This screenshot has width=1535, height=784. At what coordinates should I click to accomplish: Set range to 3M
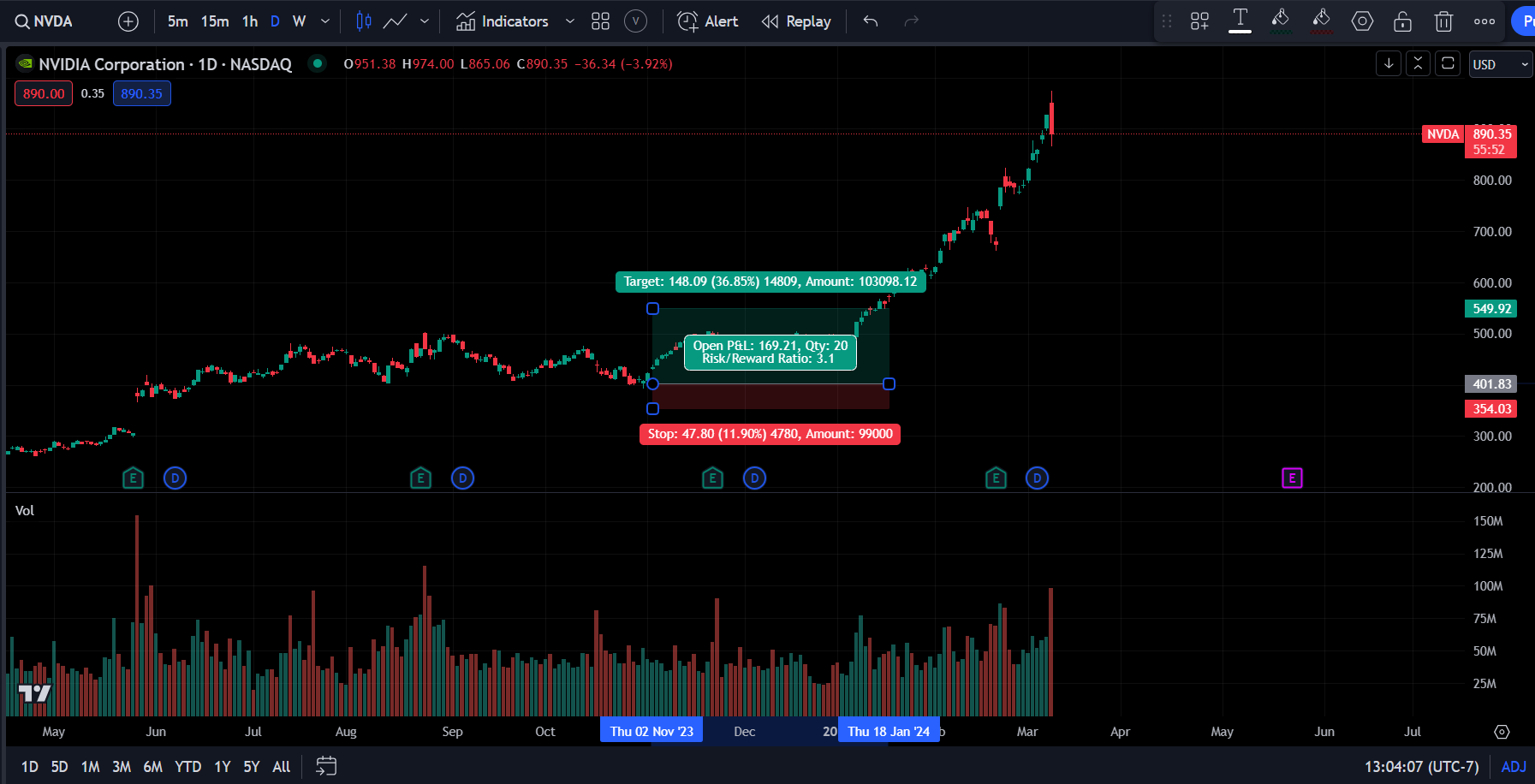(x=122, y=767)
